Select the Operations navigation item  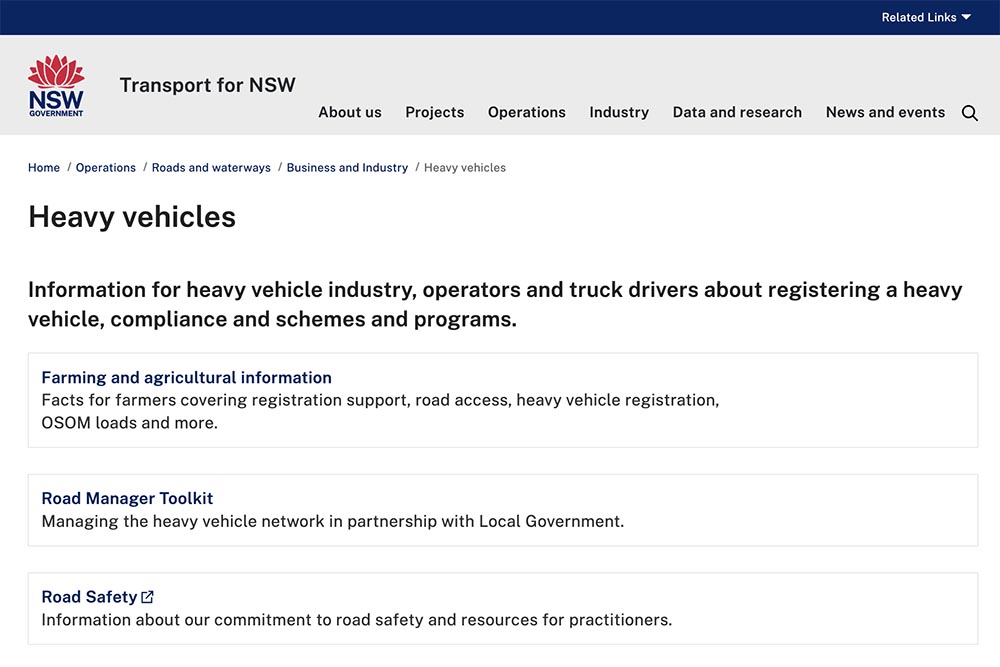point(526,112)
